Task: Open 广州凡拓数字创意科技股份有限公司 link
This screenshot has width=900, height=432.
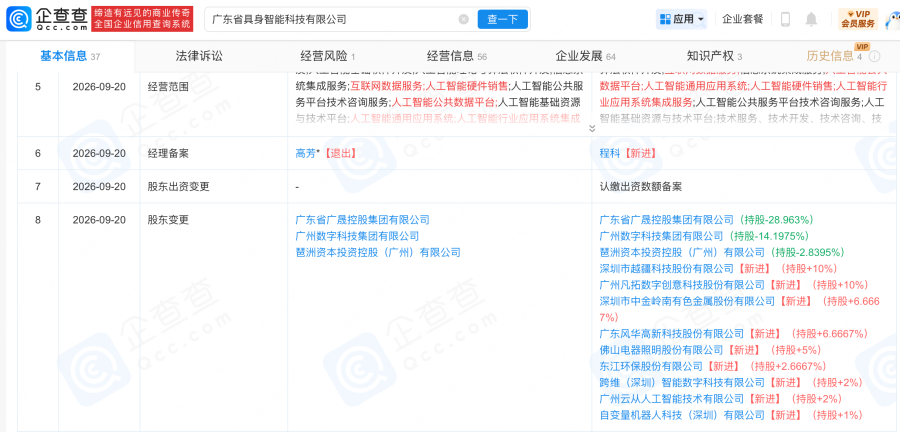Action: [x=682, y=285]
